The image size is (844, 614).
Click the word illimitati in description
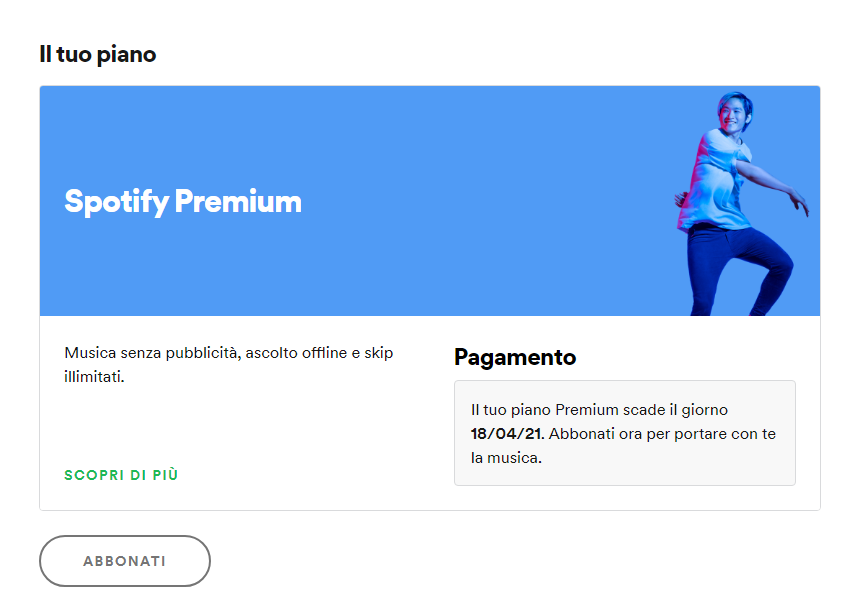point(94,377)
